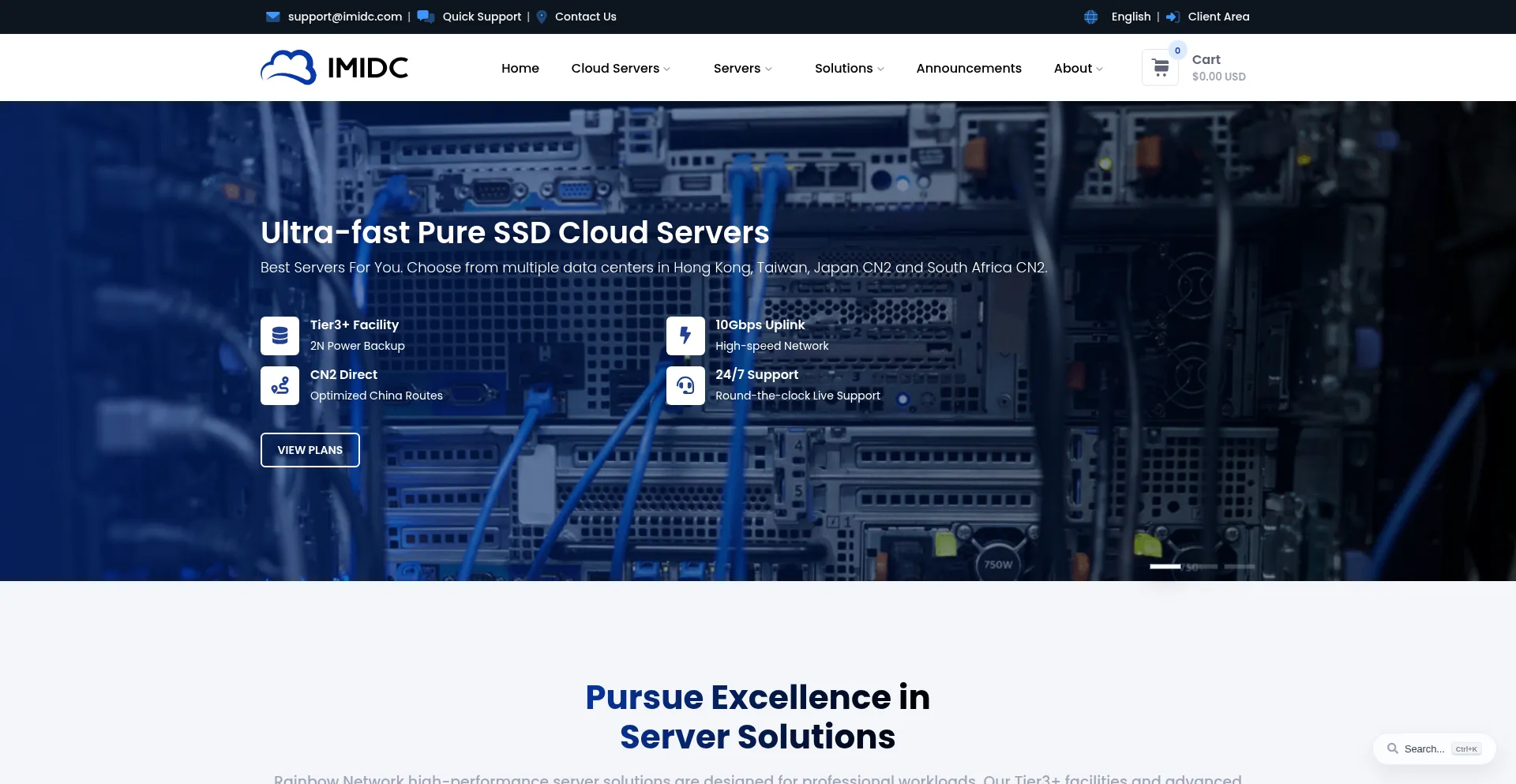Click the VIEW PLANS button
This screenshot has width=1516, height=784.
(310, 450)
